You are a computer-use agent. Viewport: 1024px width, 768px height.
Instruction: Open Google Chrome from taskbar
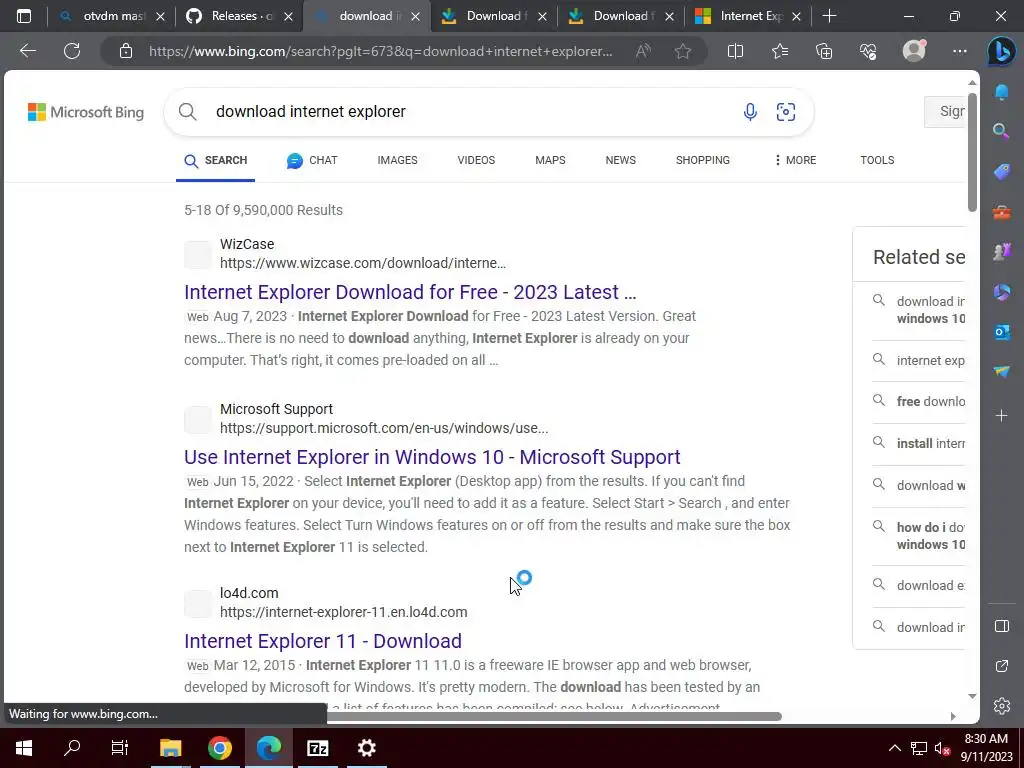[x=219, y=748]
